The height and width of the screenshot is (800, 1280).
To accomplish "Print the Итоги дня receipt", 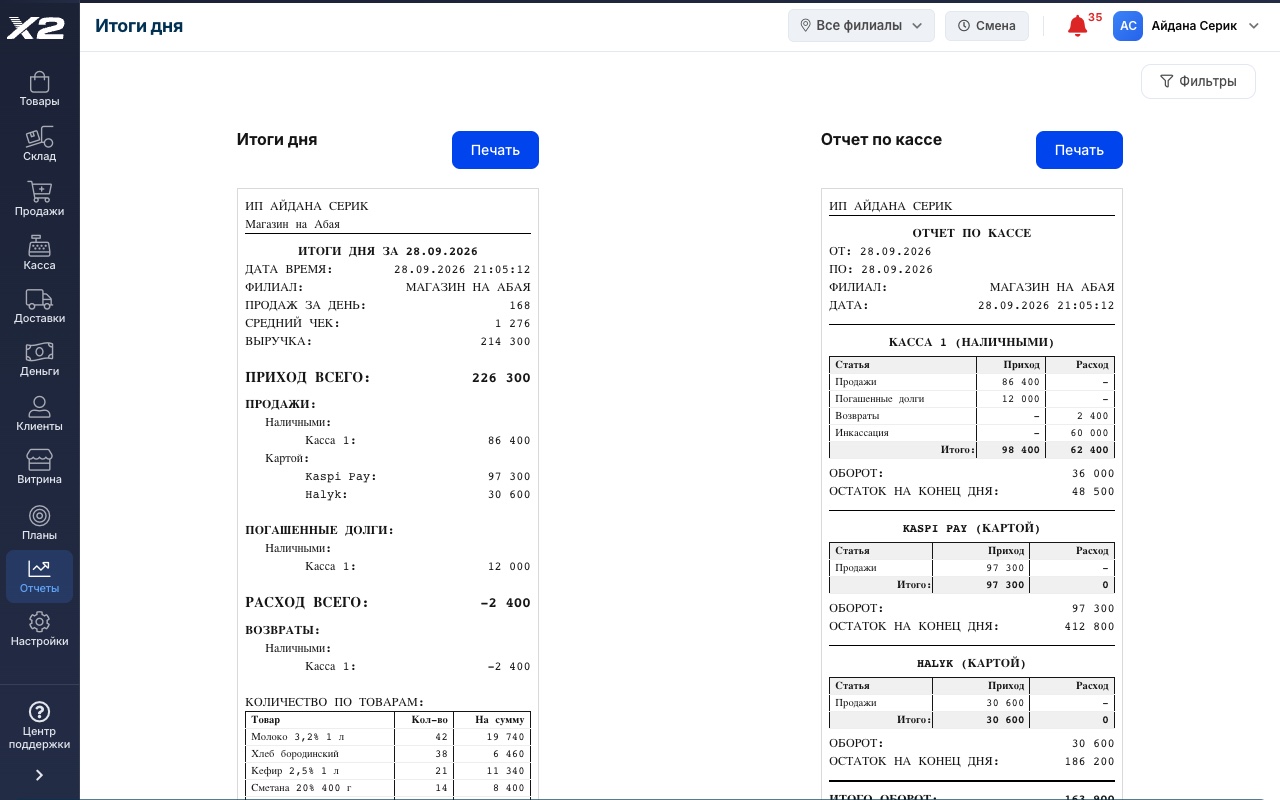I will (495, 150).
